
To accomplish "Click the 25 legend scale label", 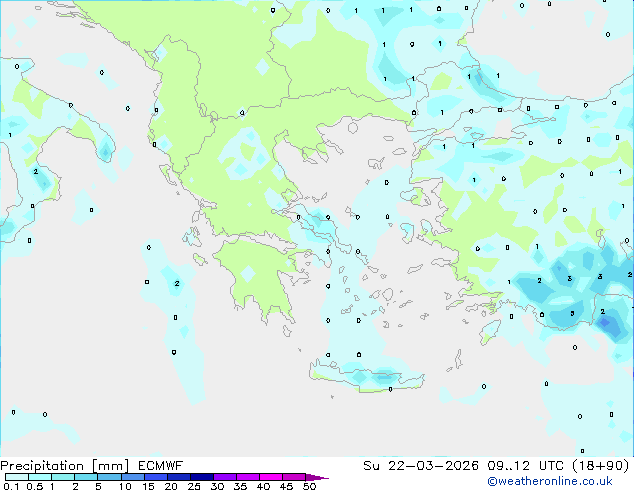I will pyautogui.click(x=194, y=486).
